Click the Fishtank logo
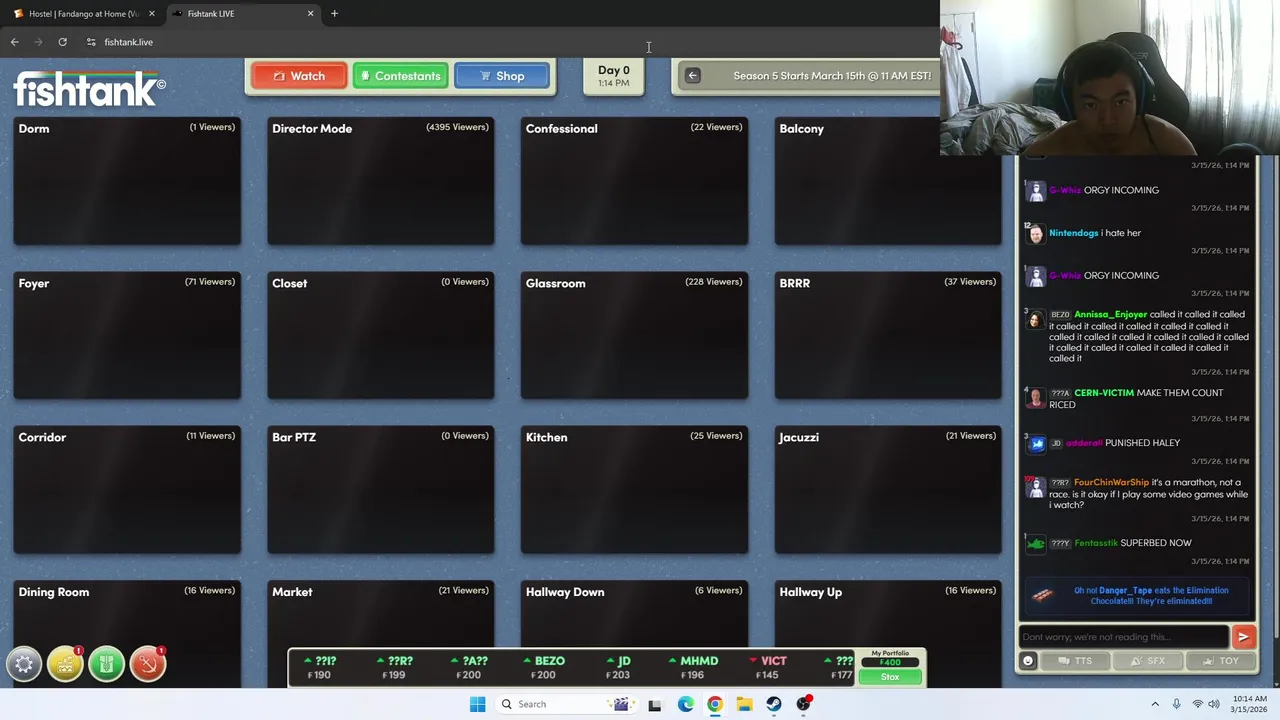The height and width of the screenshot is (720, 1280). pos(89,89)
